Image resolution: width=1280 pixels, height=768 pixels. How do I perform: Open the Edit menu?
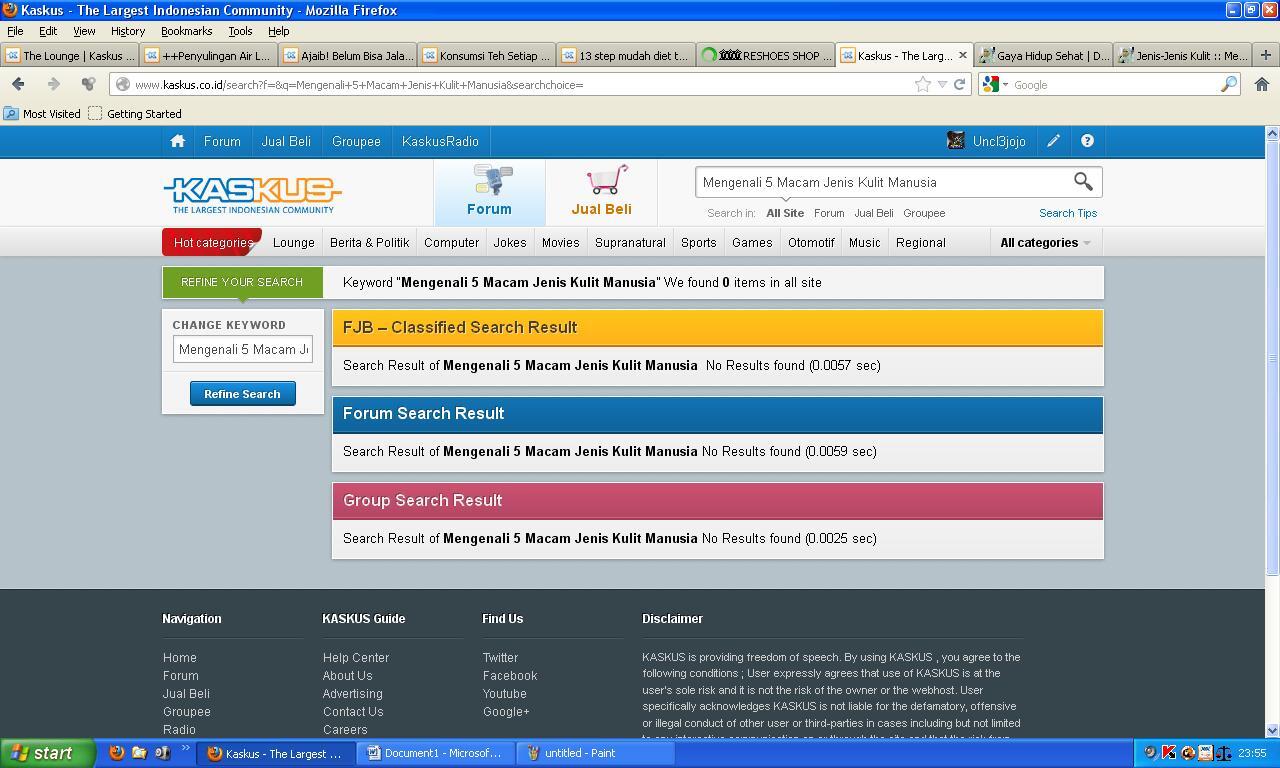tap(48, 31)
